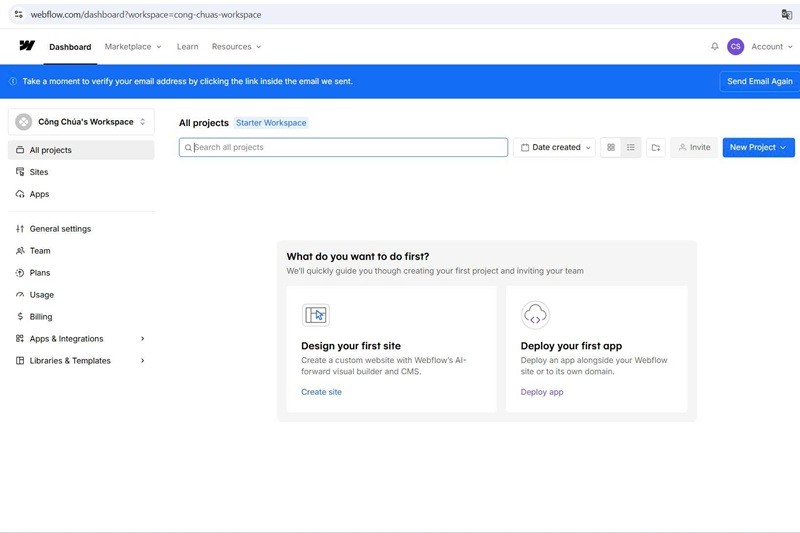
Task: Expand Libraries & Templates submenu
Action: (x=81, y=360)
